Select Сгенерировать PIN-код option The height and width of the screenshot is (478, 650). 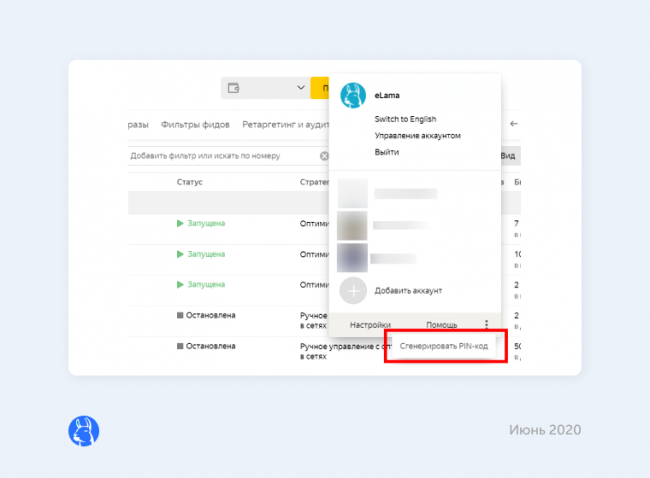click(446, 346)
